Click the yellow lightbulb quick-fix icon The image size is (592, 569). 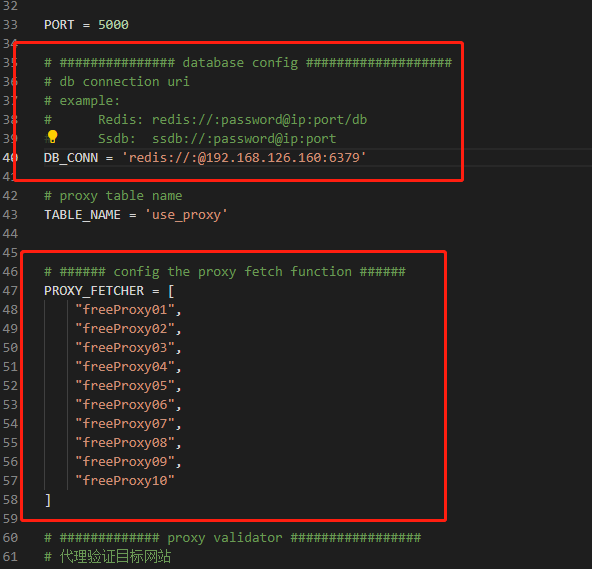[52, 136]
